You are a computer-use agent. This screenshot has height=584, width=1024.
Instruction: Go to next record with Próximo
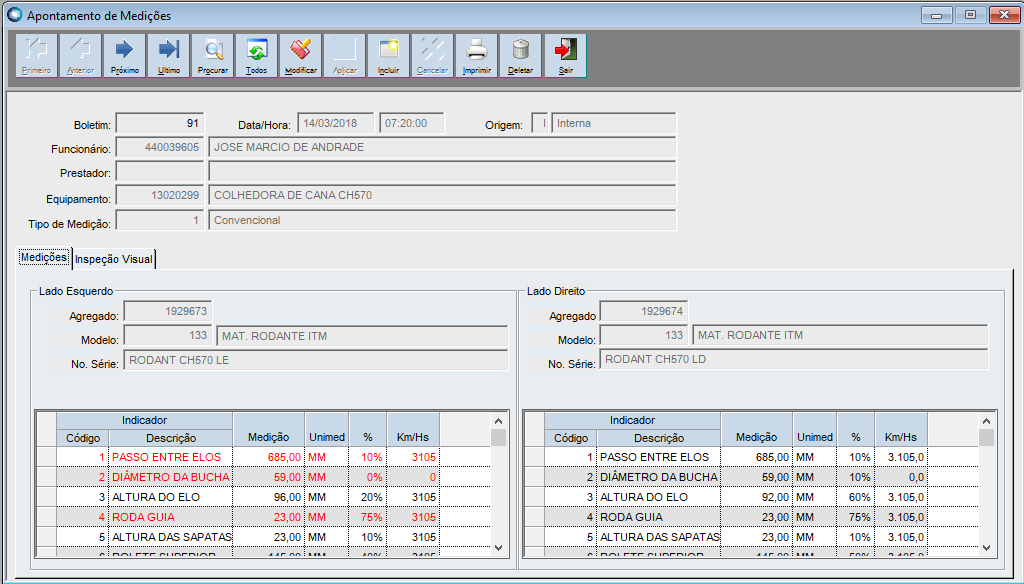(124, 56)
